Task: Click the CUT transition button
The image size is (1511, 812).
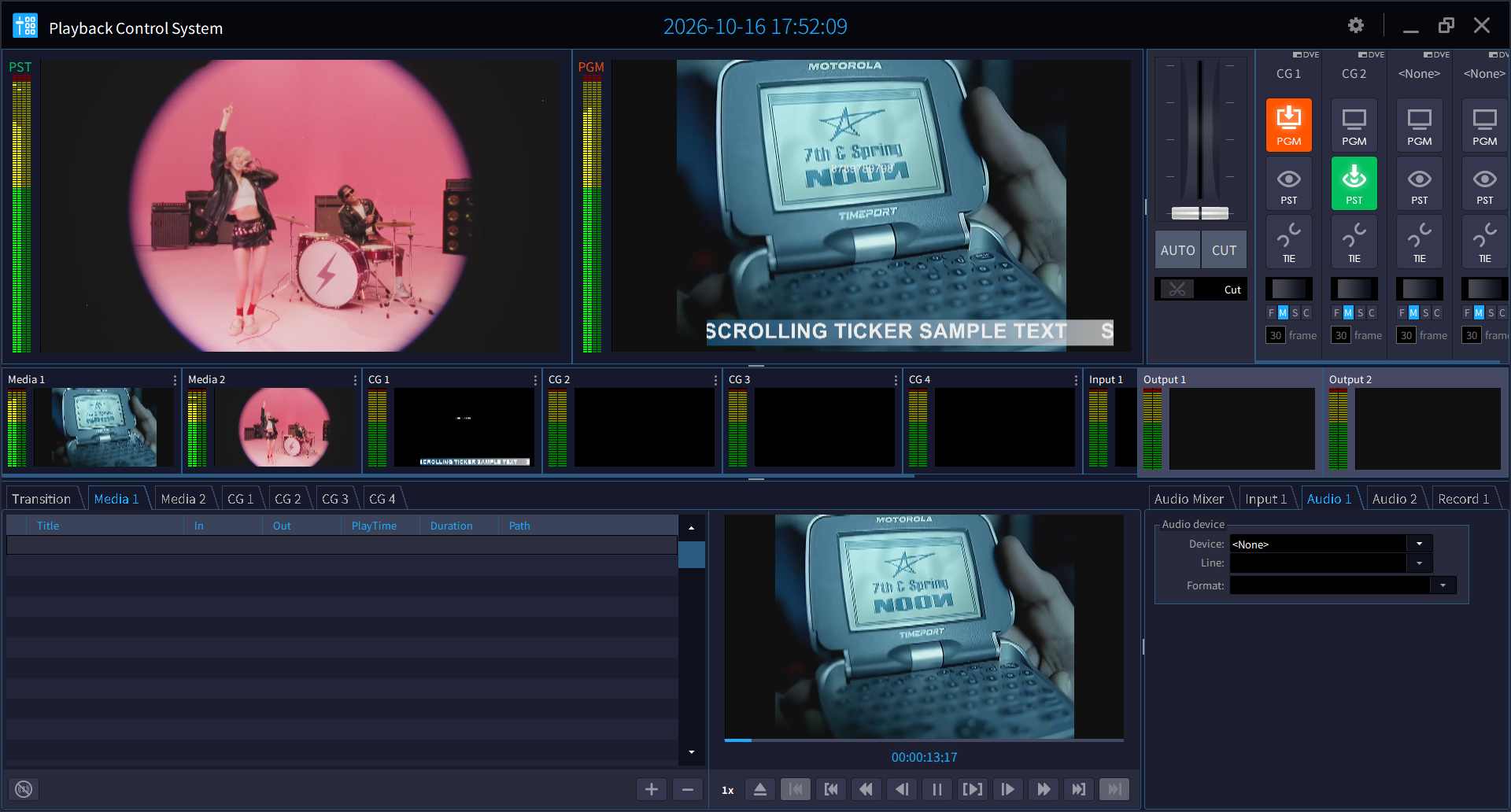Action: pos(1224,250)
